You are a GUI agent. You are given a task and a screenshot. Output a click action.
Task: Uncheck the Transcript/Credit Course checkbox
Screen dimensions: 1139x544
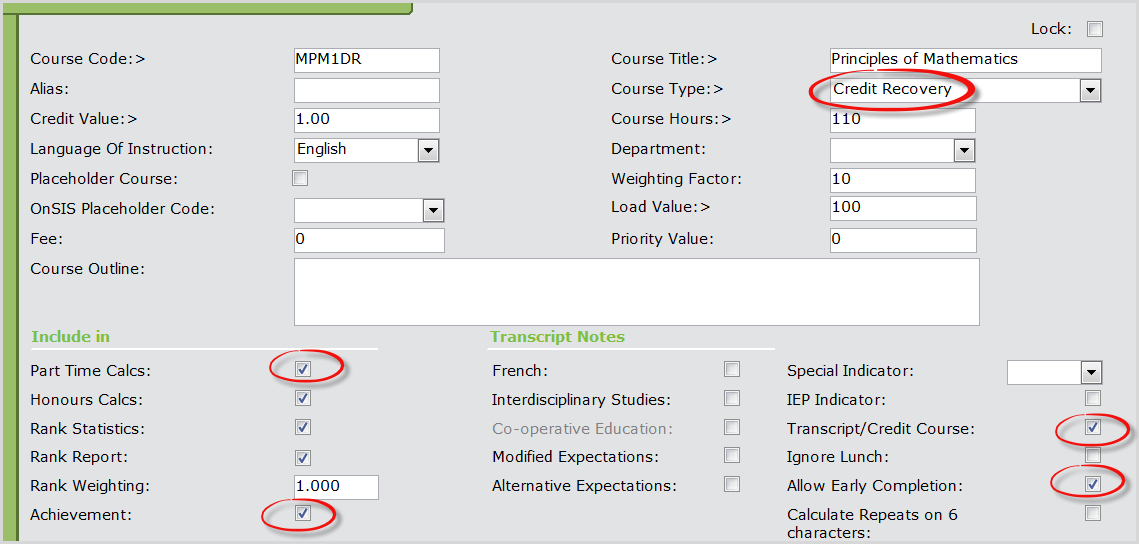[x=1093, y=428]
